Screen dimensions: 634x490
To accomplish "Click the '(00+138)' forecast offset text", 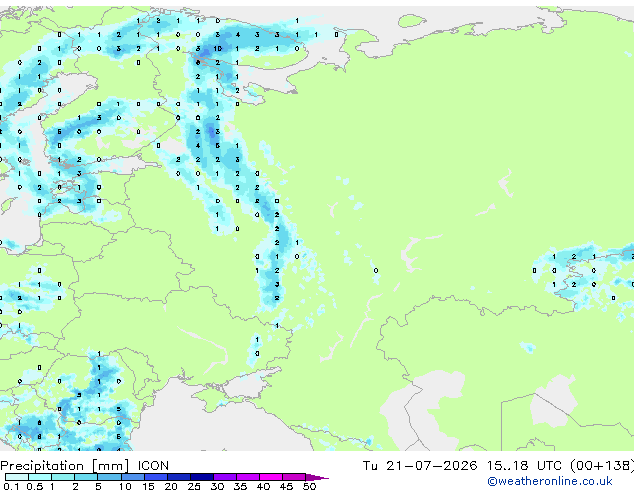I will (x=602, y=466).
